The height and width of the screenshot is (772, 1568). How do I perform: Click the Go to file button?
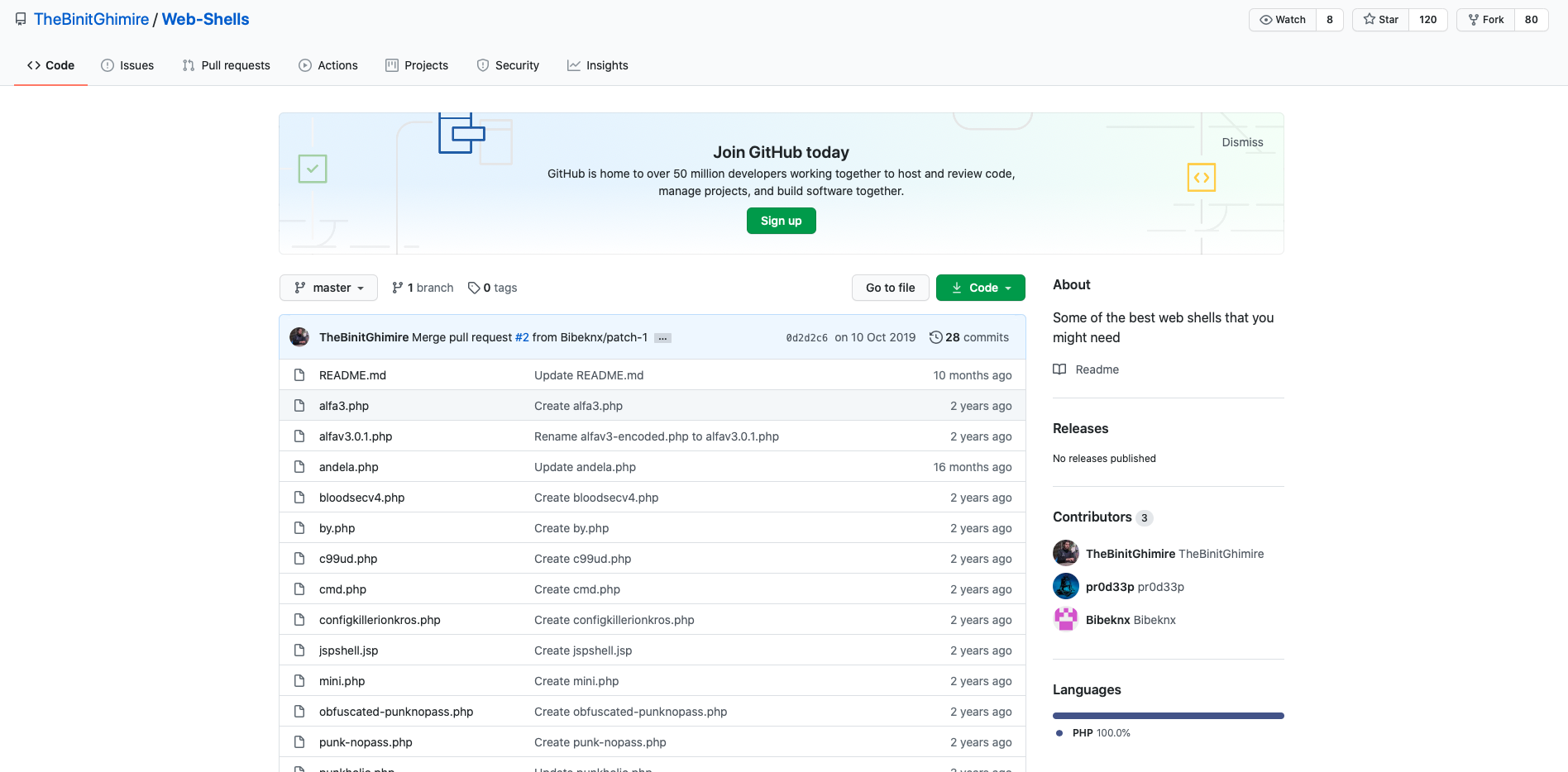pos(891,288)
